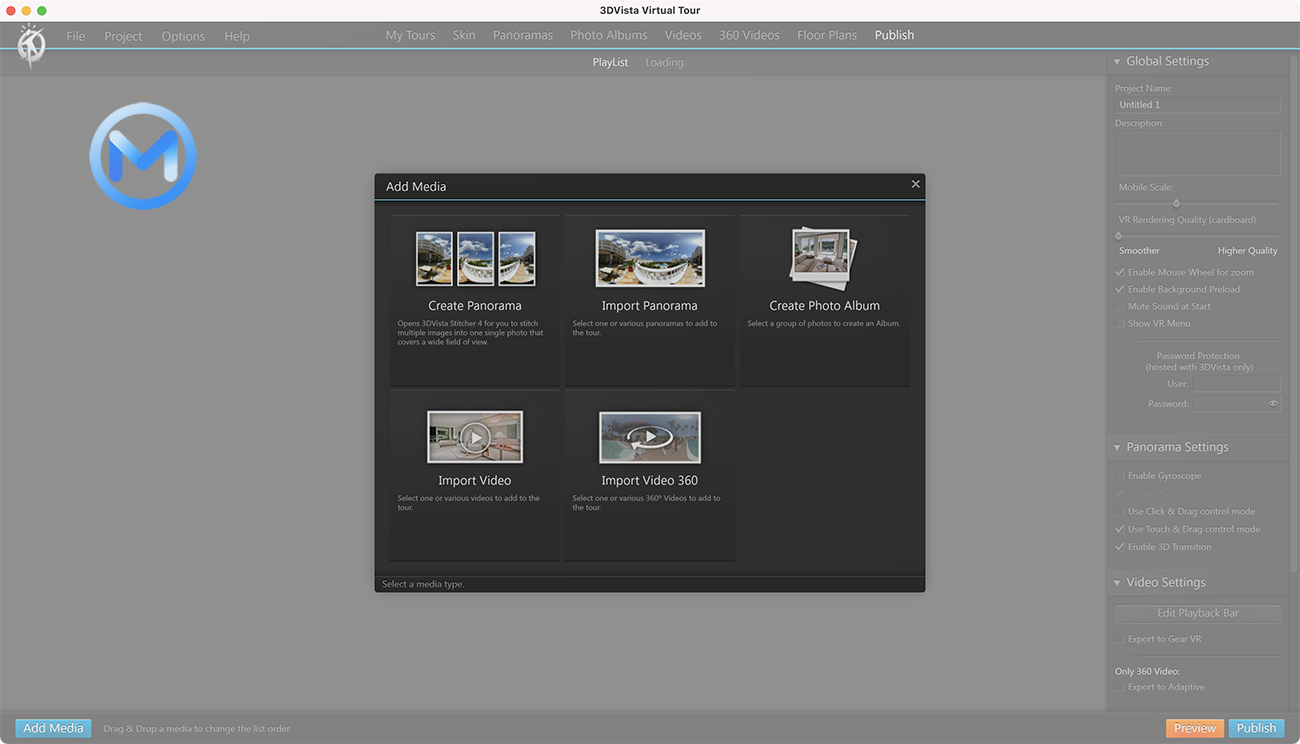Toggle Enable Mouse Wheel for zoom

pos(1120,272)
